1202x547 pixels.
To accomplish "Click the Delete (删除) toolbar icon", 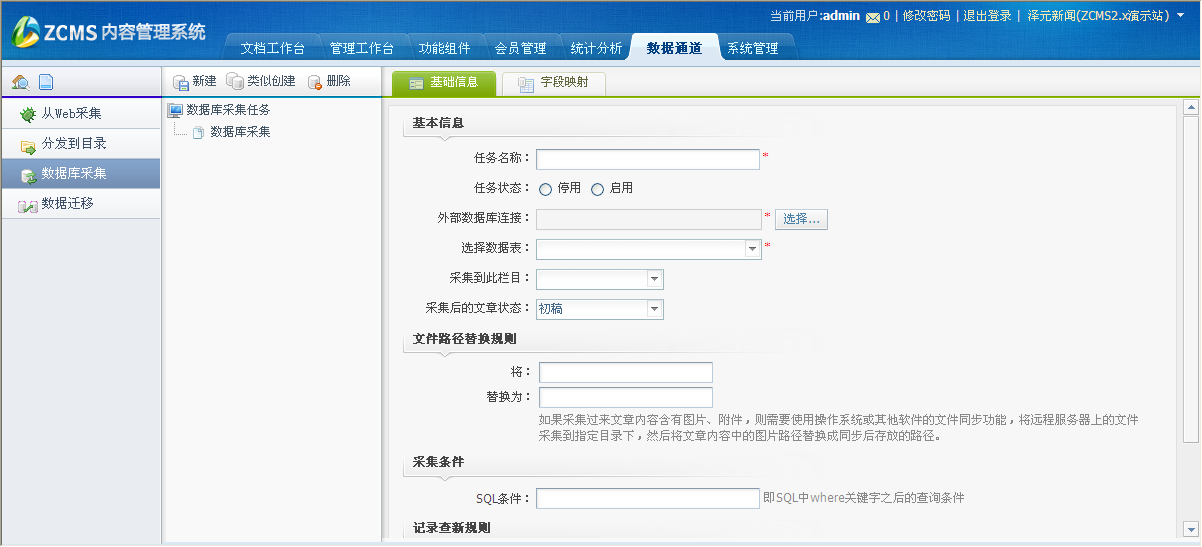I will click(315, 82).
